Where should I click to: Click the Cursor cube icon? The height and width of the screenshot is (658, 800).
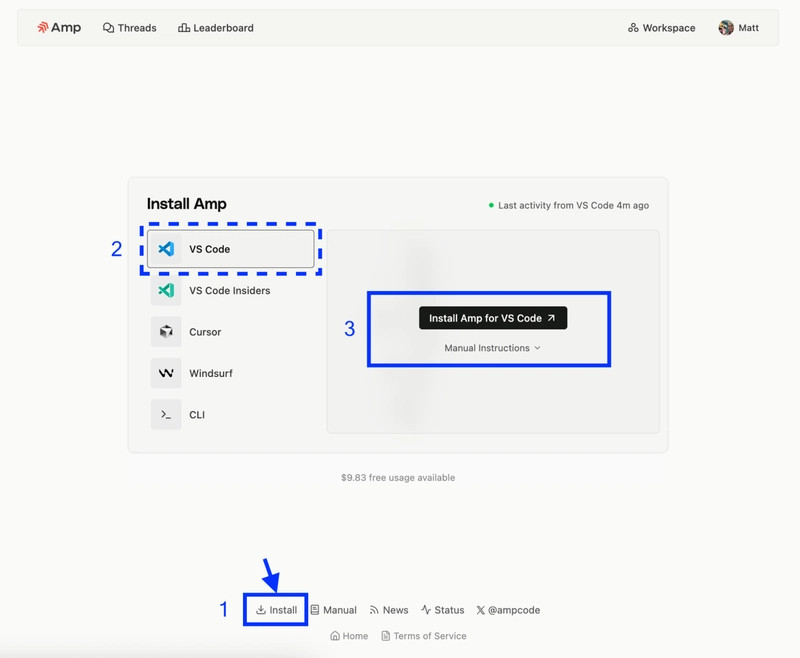[x=166, y=332]
